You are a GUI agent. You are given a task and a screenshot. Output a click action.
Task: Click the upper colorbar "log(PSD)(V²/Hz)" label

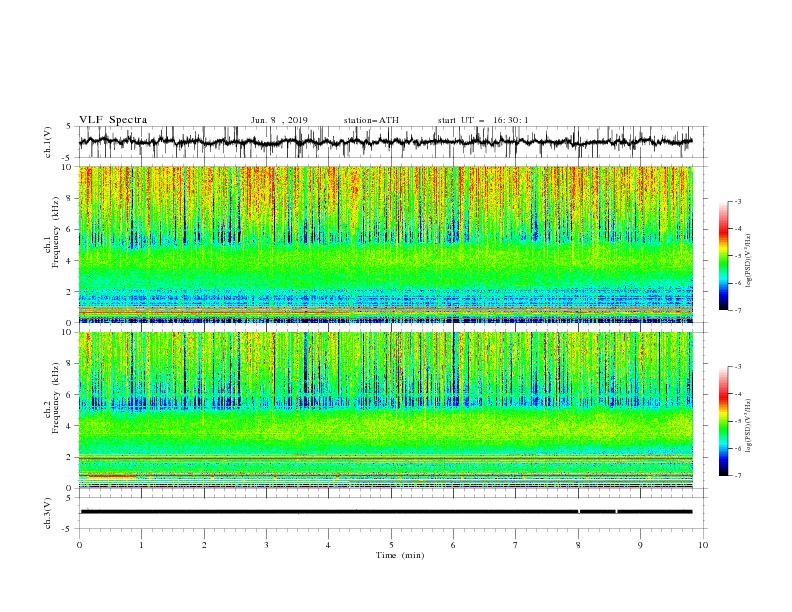(748, 260)
